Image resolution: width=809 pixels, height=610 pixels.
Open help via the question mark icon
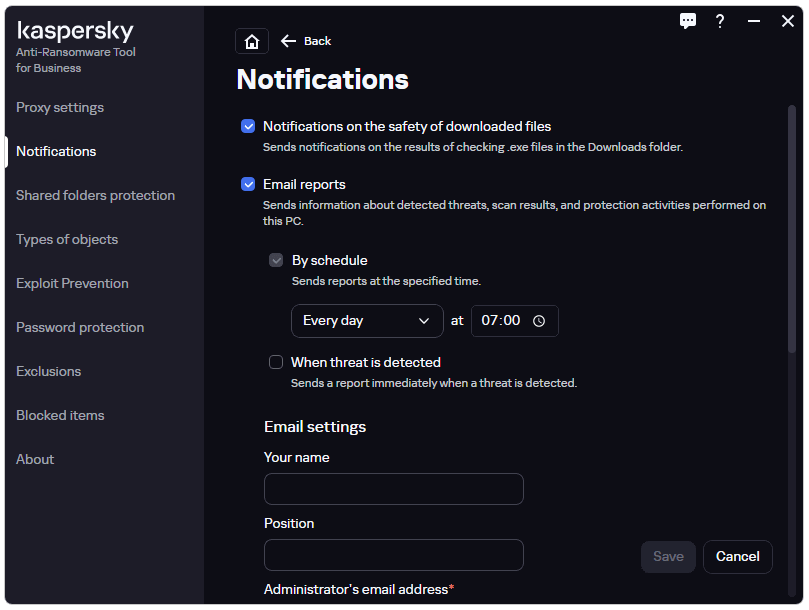720,21
